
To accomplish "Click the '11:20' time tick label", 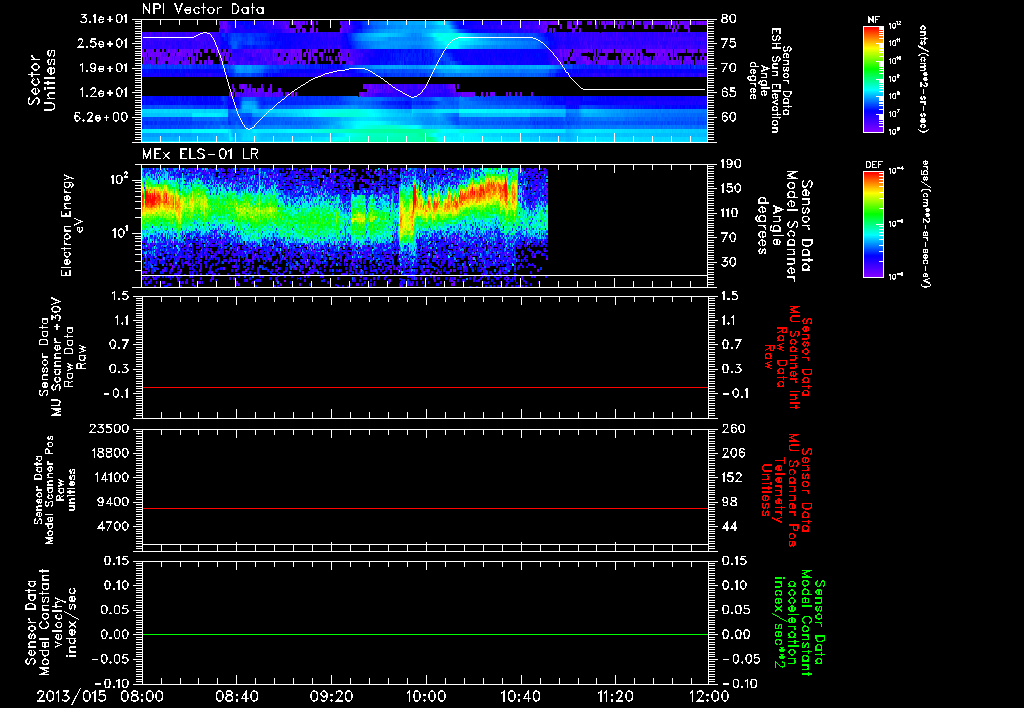I will (615, 696).
